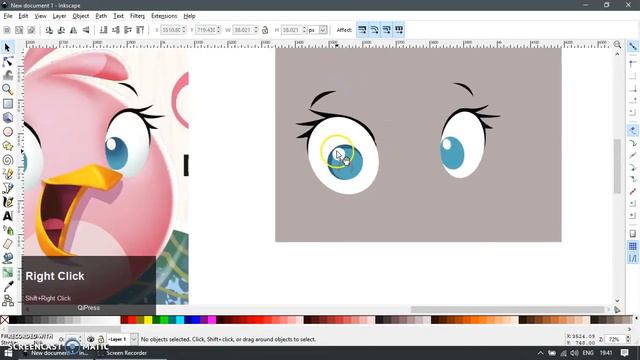Click the X position stepper arrows

point(184,30)
